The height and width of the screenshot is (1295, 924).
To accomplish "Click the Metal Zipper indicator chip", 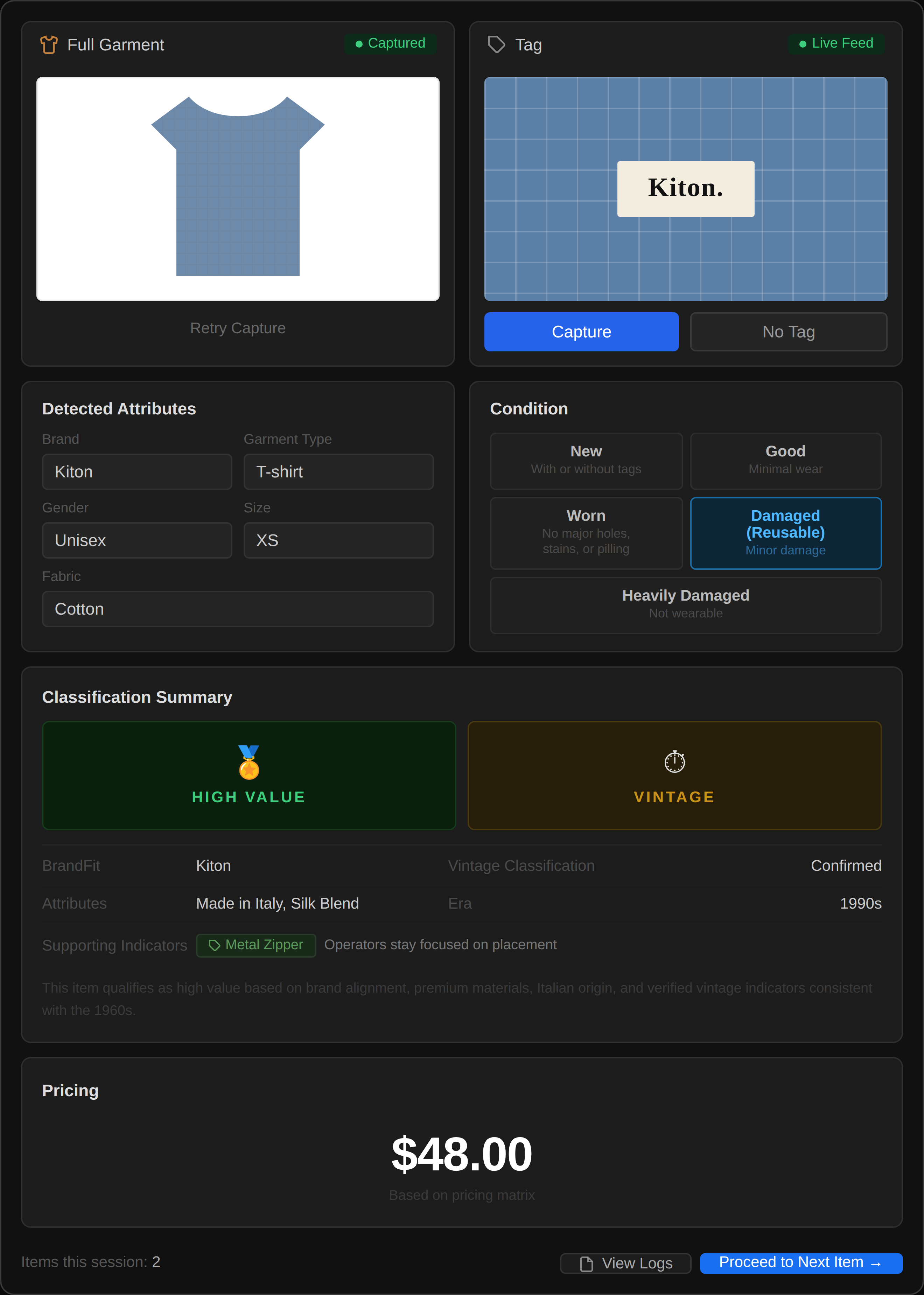I will coord(256,945).
